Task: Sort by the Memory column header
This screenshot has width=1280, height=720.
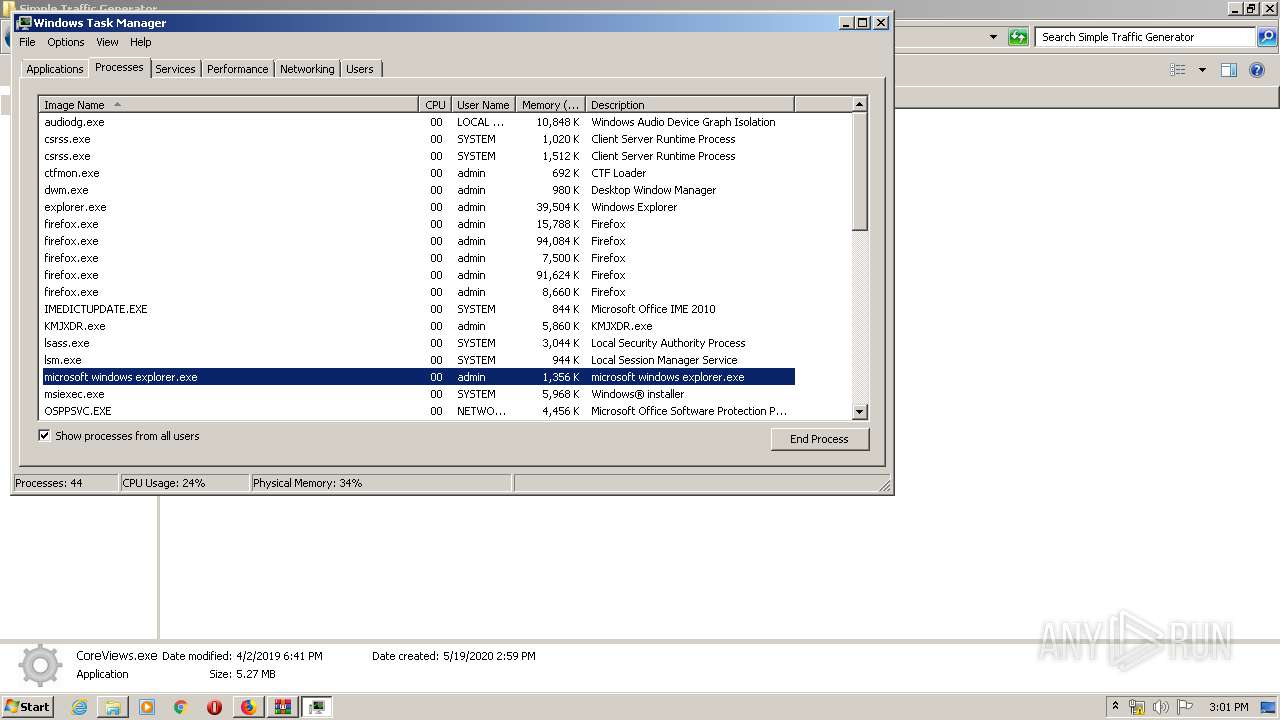Action: tap(550, 105)
